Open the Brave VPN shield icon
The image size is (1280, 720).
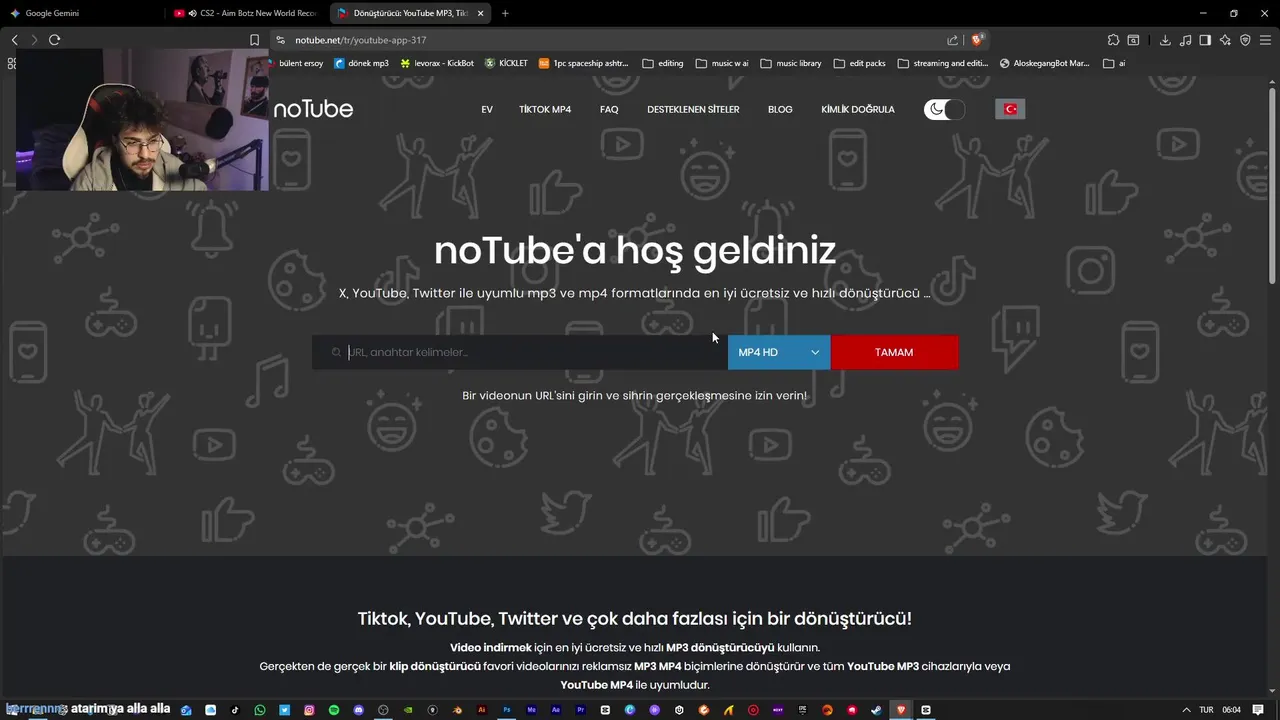pos(1245,40)
